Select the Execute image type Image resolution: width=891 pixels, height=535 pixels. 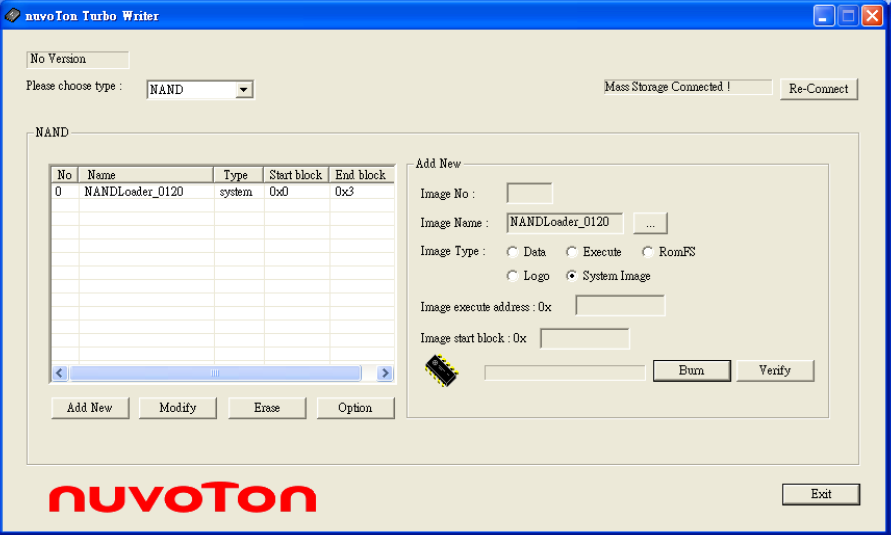572,252
